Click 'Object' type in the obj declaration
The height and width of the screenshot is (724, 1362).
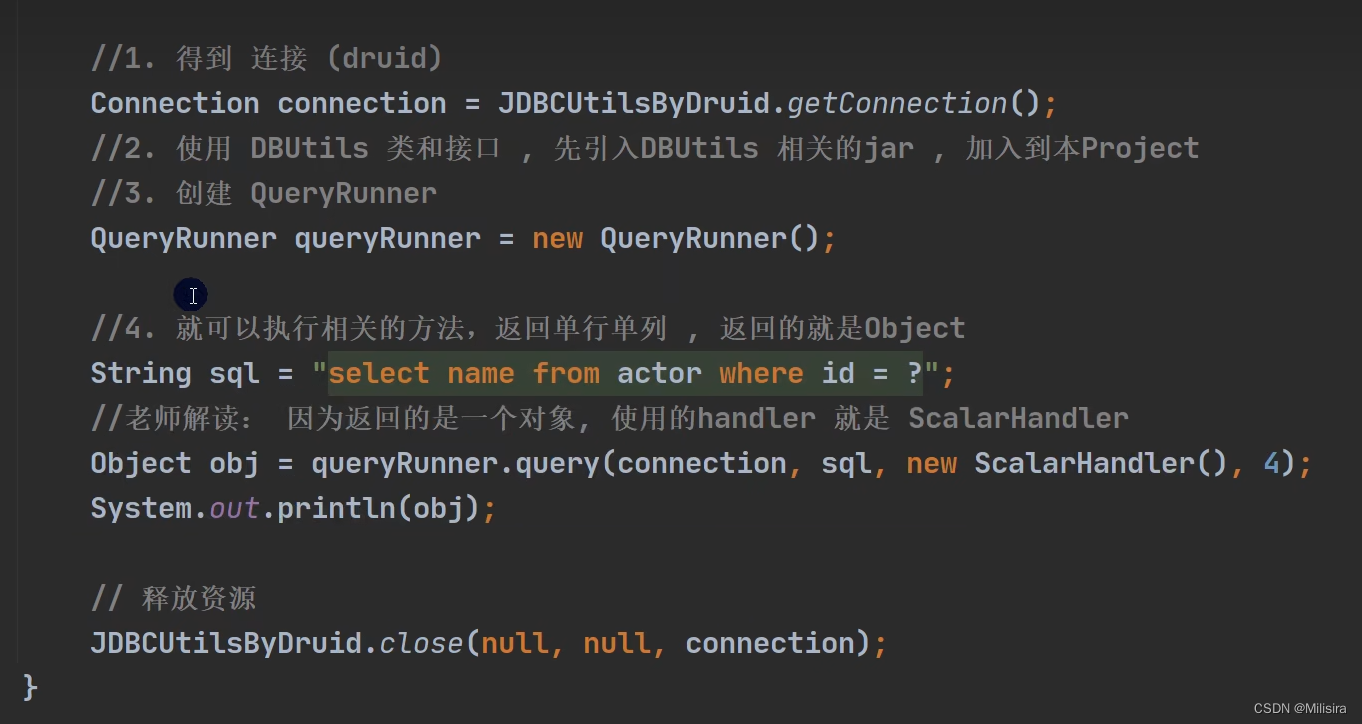141,464
